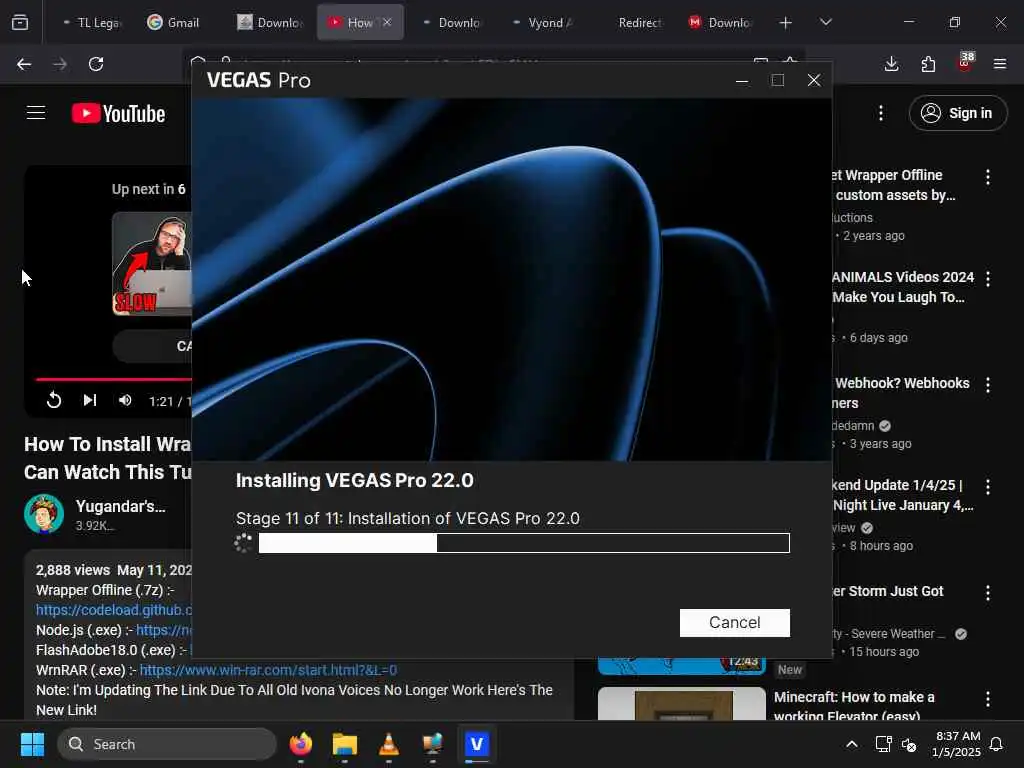
Task: Click the extension icon with 38 badge
Action: [965, 63]
